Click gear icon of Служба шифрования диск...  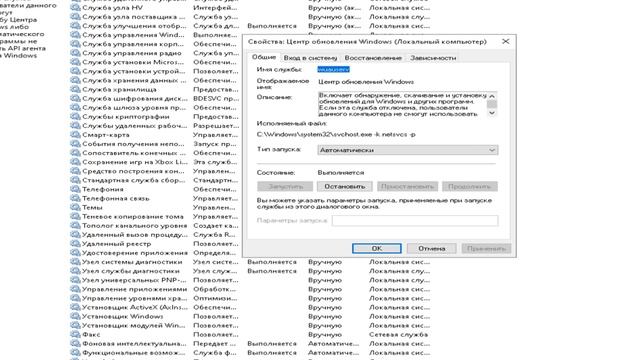[x=75, y=98]
